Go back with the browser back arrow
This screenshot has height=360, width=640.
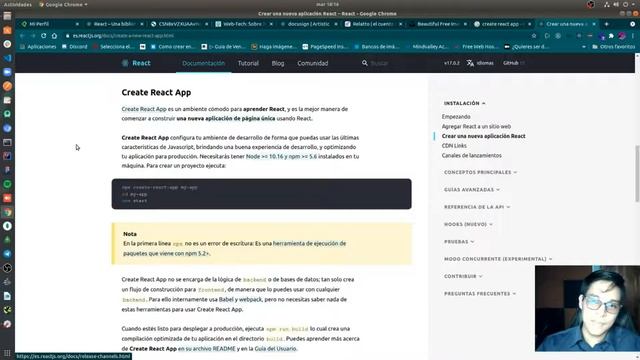click(22, 36)
